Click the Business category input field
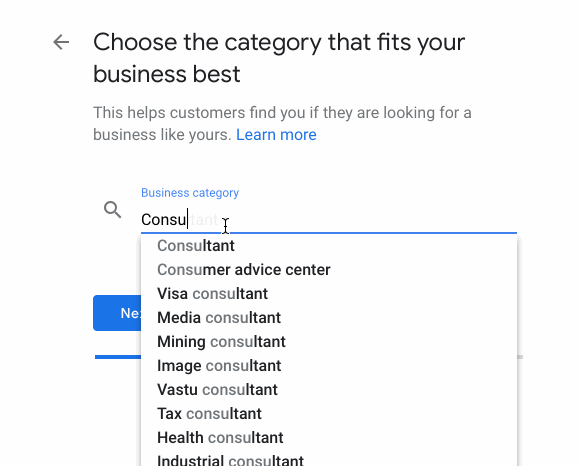 tap(329, 220)
